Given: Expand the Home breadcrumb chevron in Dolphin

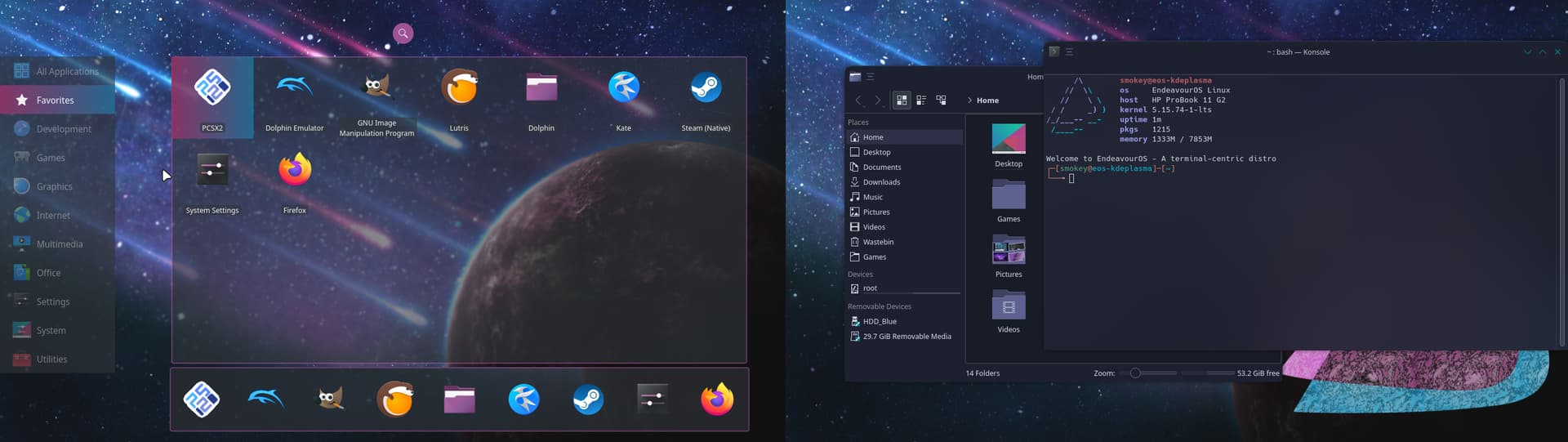Looking at the screenshot, I should pyautogui.click(x=969, y=100).
